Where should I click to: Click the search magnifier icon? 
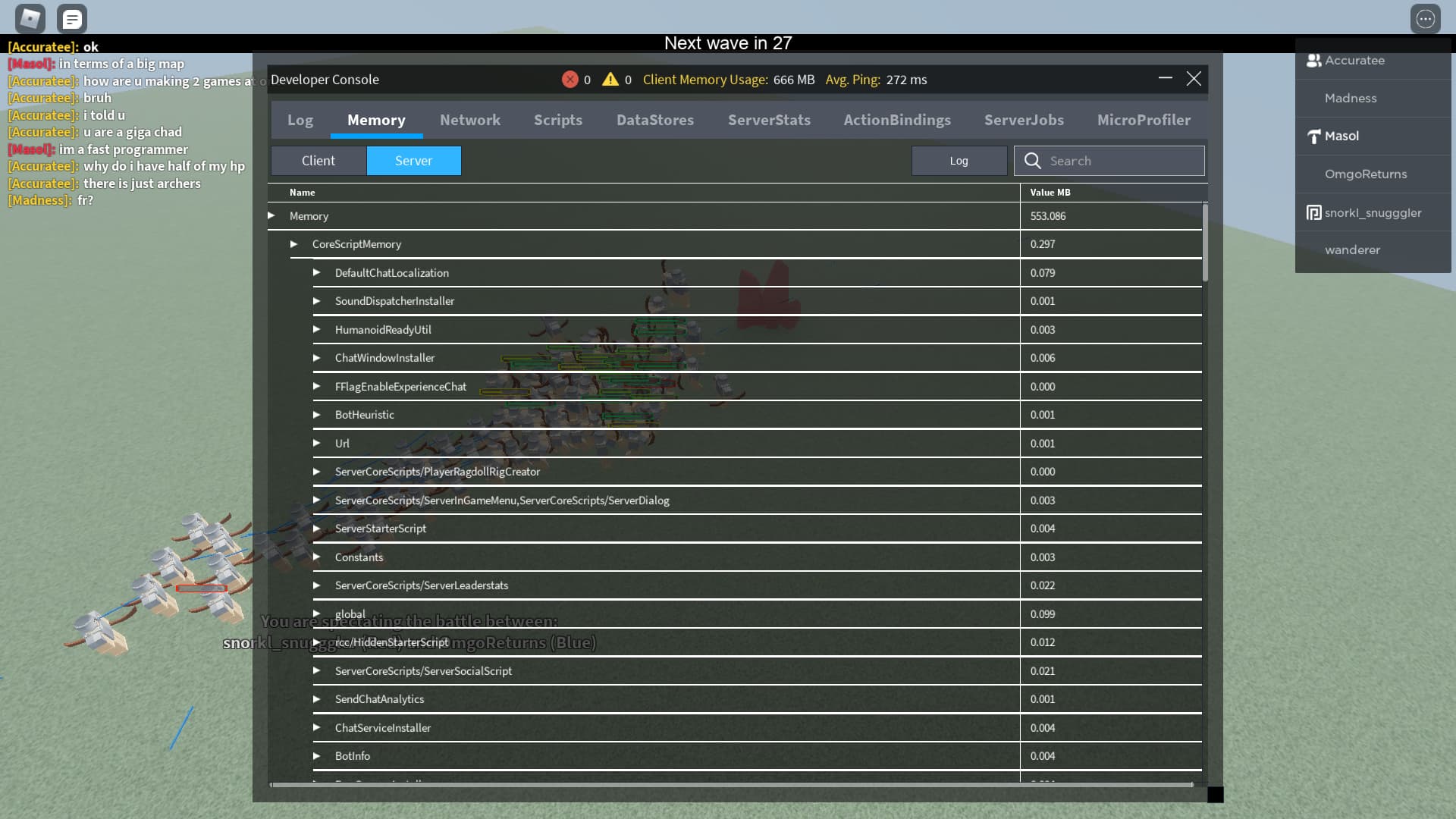1033,161
